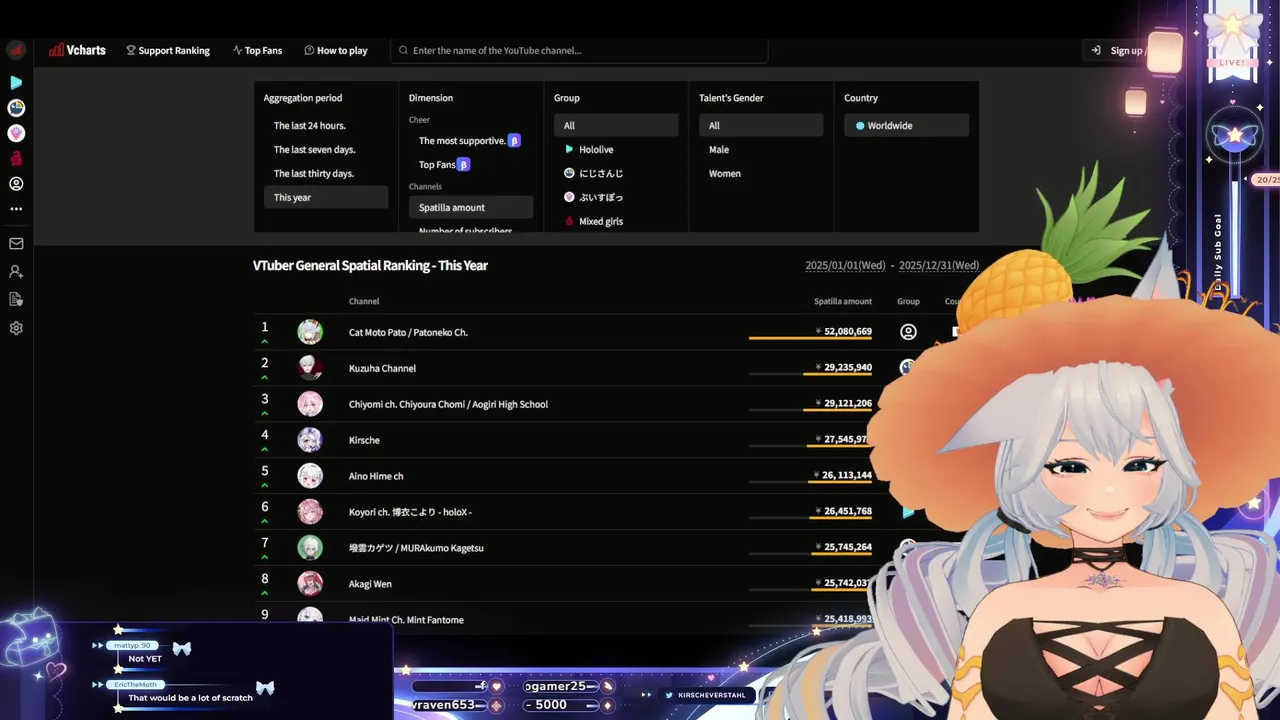Open the Support Ranking tab
The image size is (1280, 720).
click(x=168, y=50)
